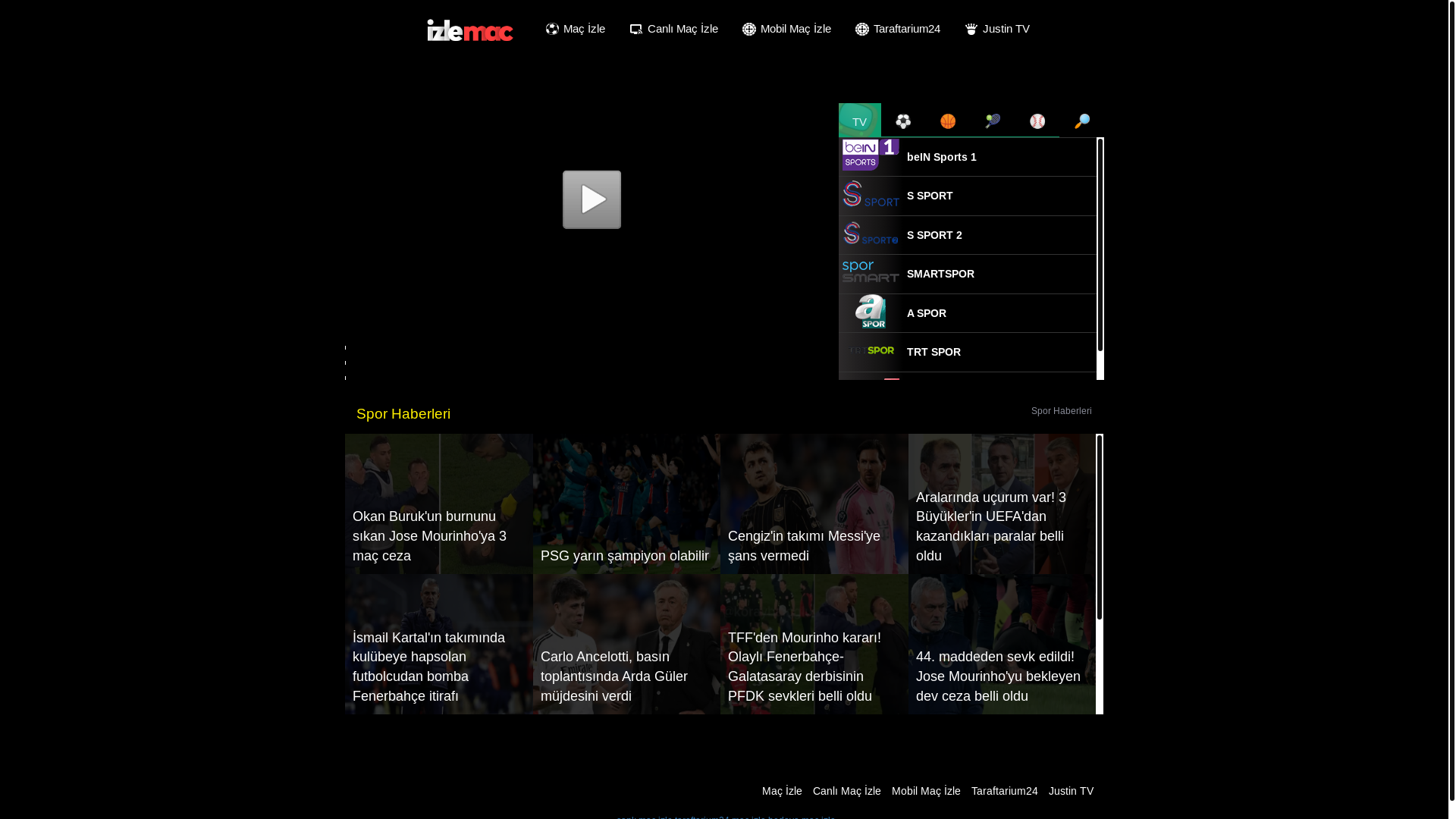This screenshot has width=1456, height=819.
Task: Select beIN Sports 1 channel name
Action: pyautogui.click(x=941, y=157)
